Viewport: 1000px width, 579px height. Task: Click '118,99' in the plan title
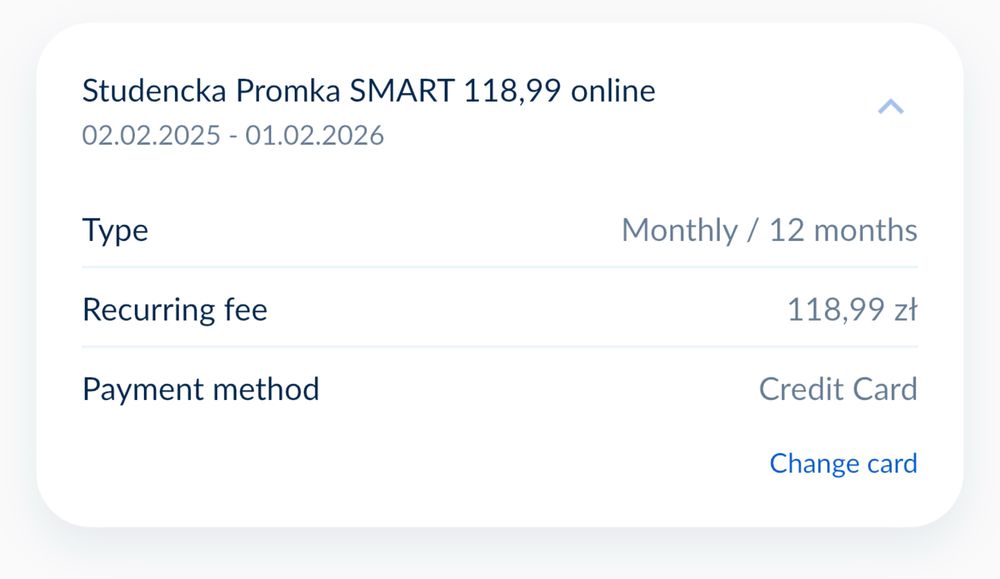click(x=513, y=91)
